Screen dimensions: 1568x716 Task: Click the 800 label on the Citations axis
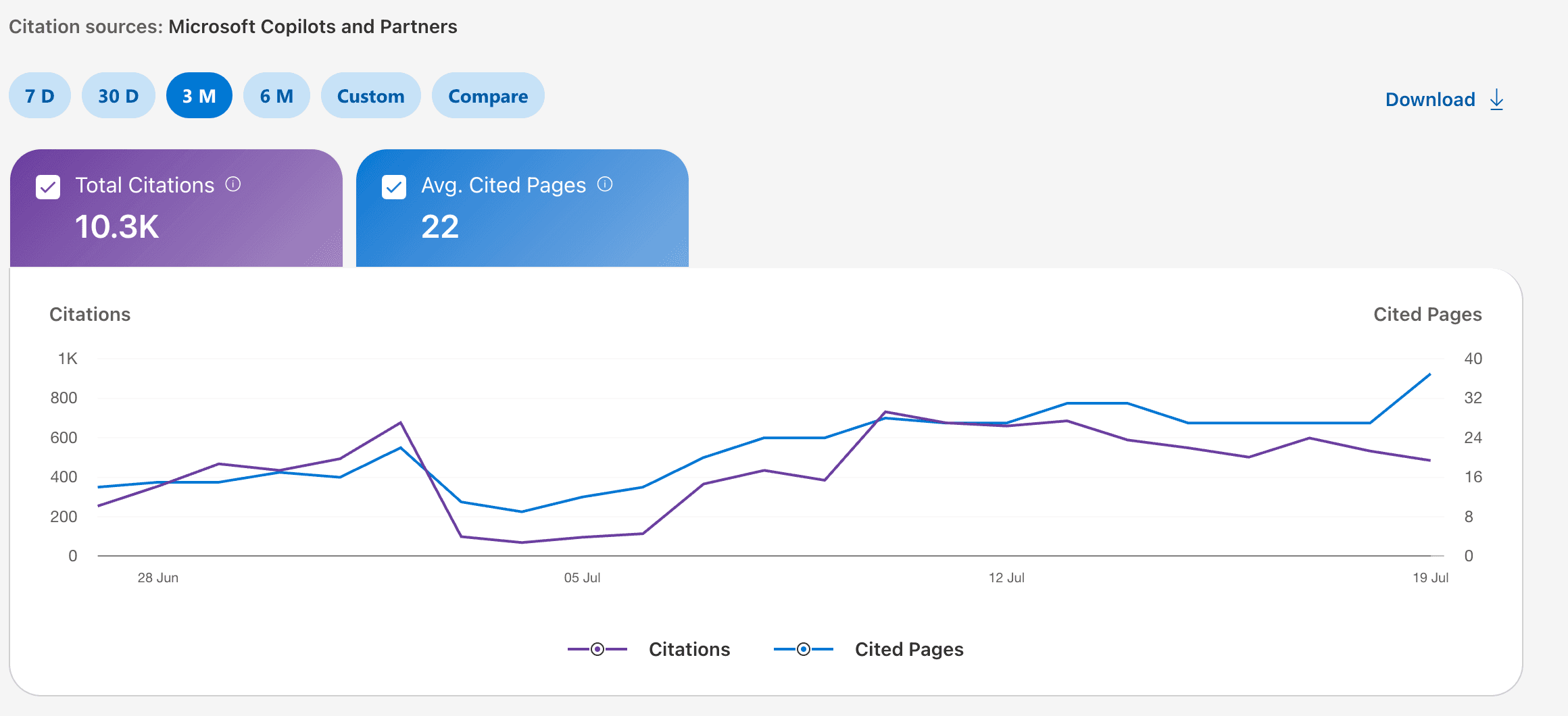[64, 398]
